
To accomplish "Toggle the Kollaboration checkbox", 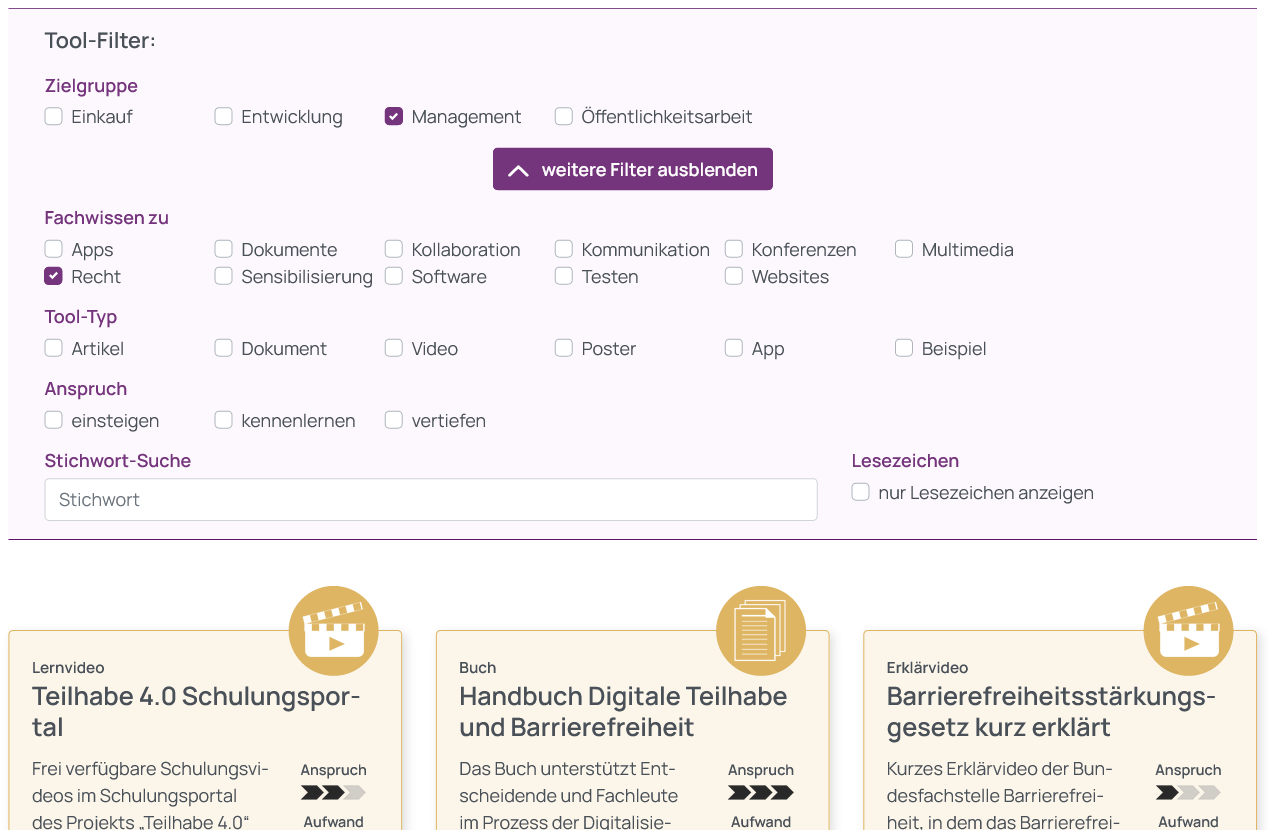I will tap(394, 249).
